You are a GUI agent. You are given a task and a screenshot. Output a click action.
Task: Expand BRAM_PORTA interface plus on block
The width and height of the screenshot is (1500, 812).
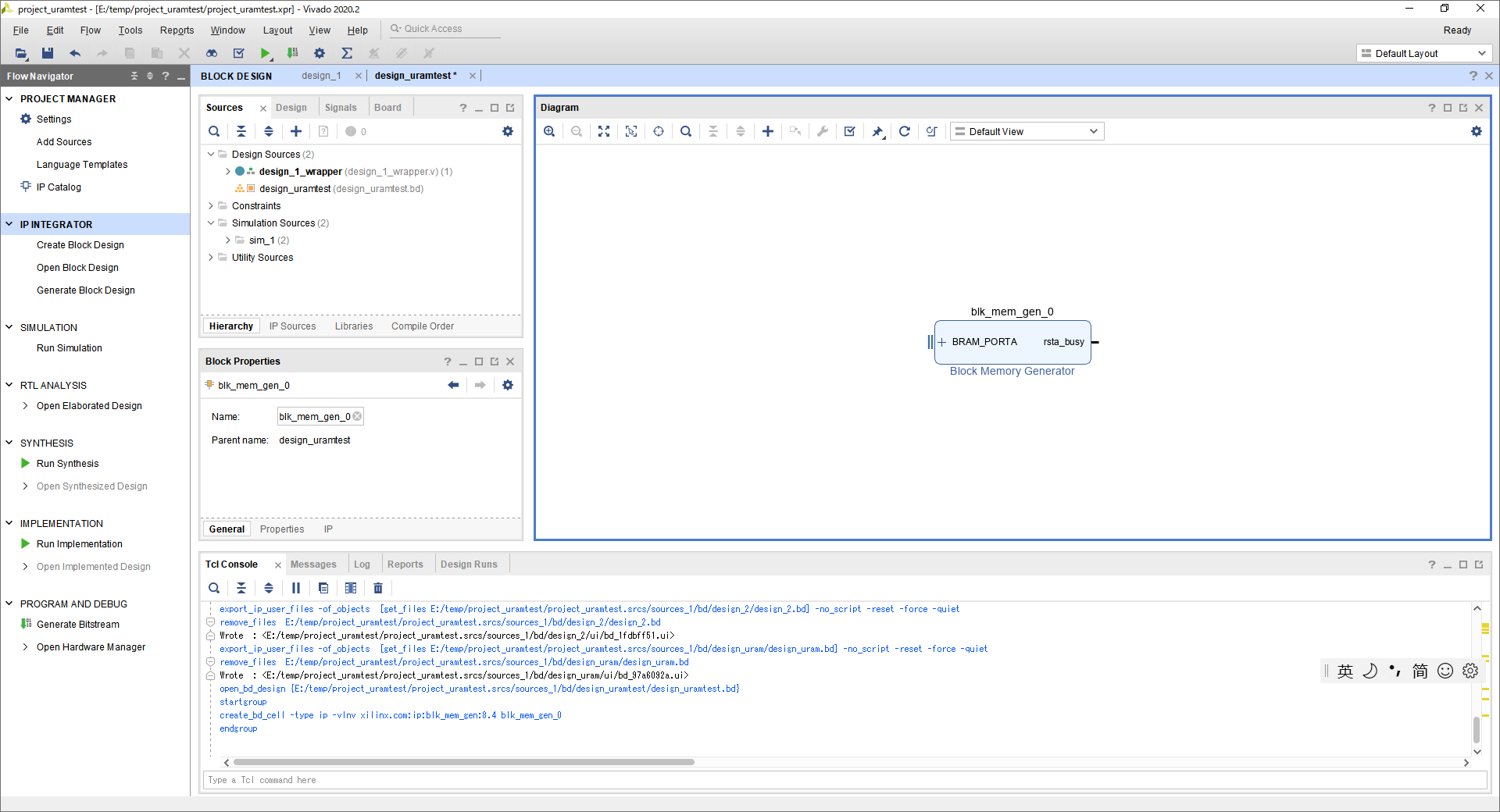click(x=942, y=342)
